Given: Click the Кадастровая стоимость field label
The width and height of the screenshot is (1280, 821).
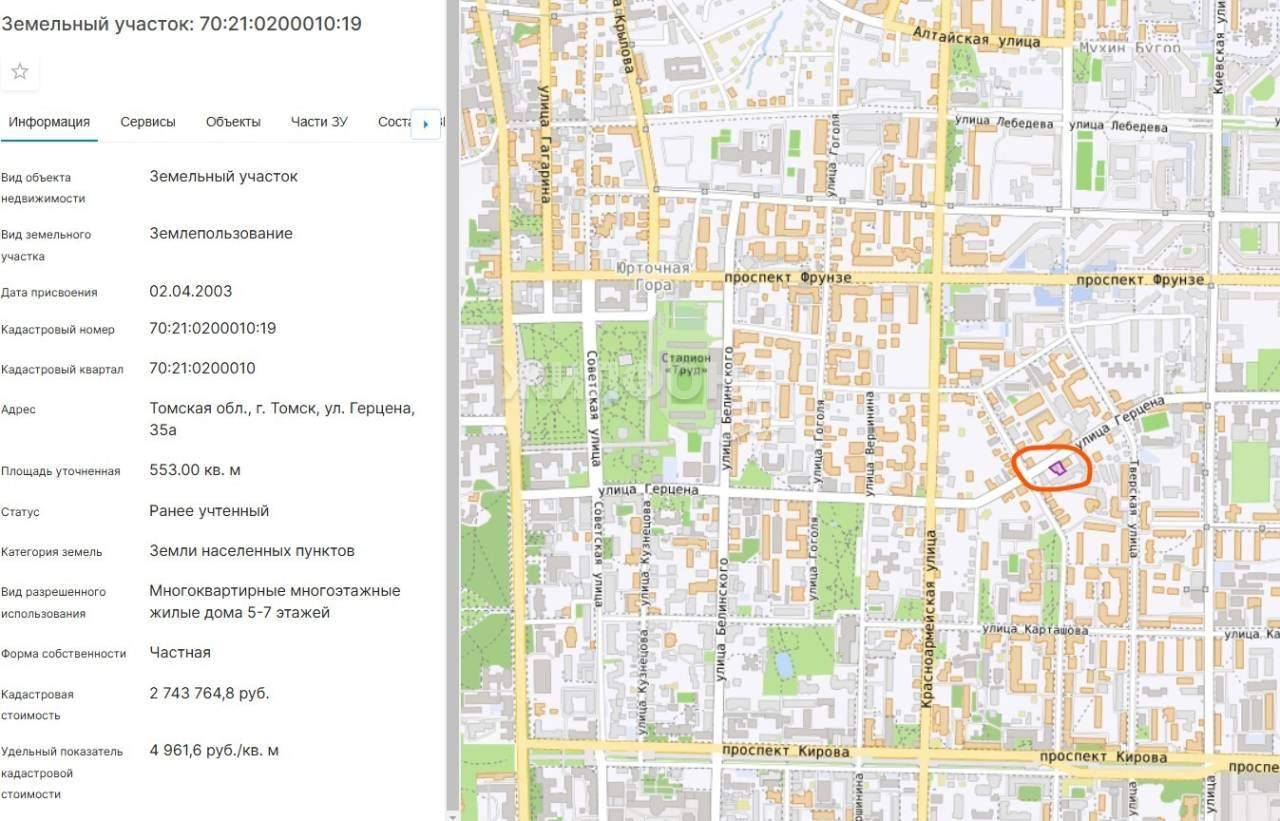Looking at the screenshot, I should click(x=37, y=704).
